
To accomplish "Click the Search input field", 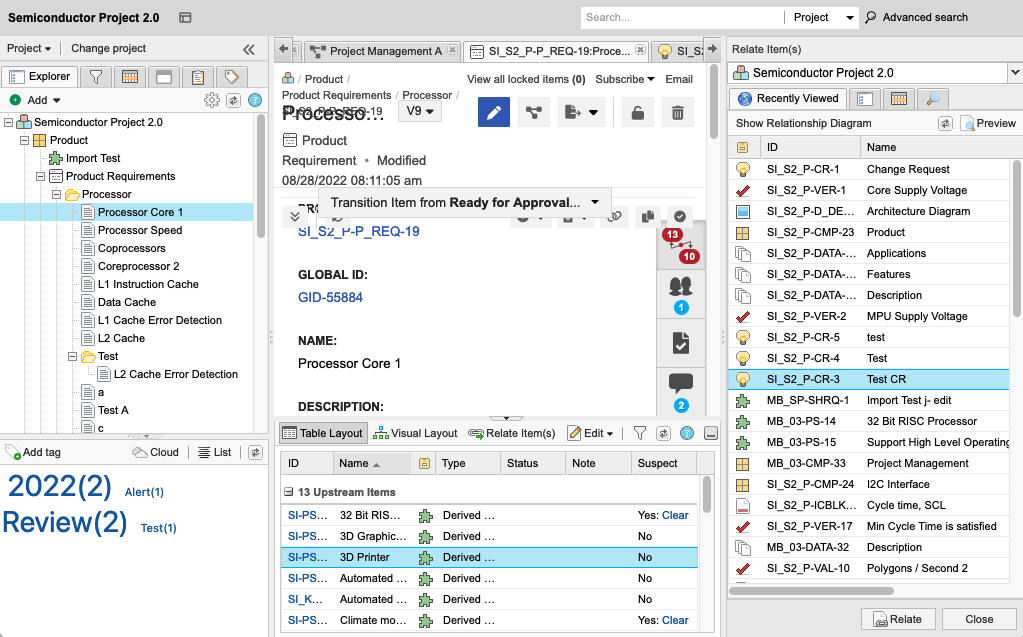I will point(682,18).
